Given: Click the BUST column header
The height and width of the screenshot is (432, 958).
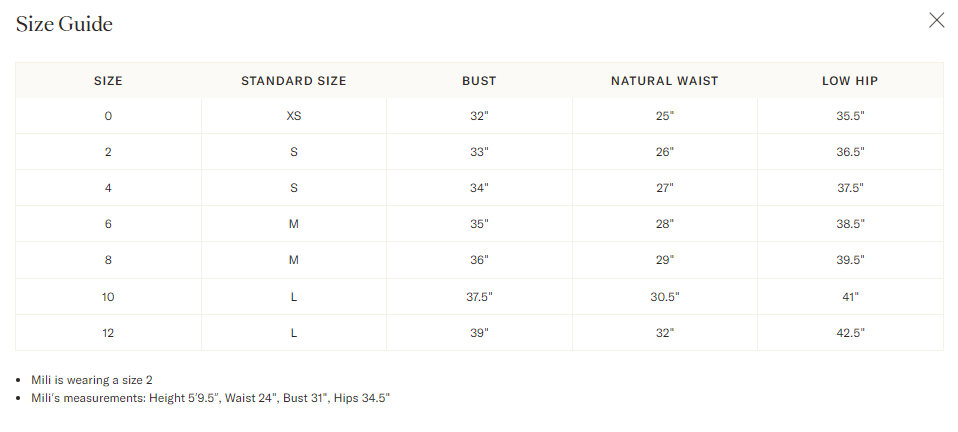Looking at the screenshot, I should 479,81.
